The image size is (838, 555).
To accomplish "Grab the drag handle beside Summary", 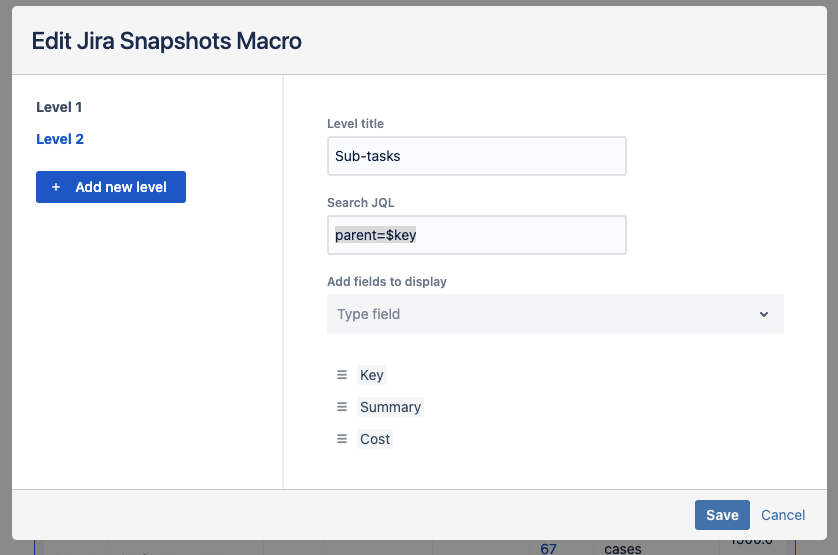I will 342,407.
